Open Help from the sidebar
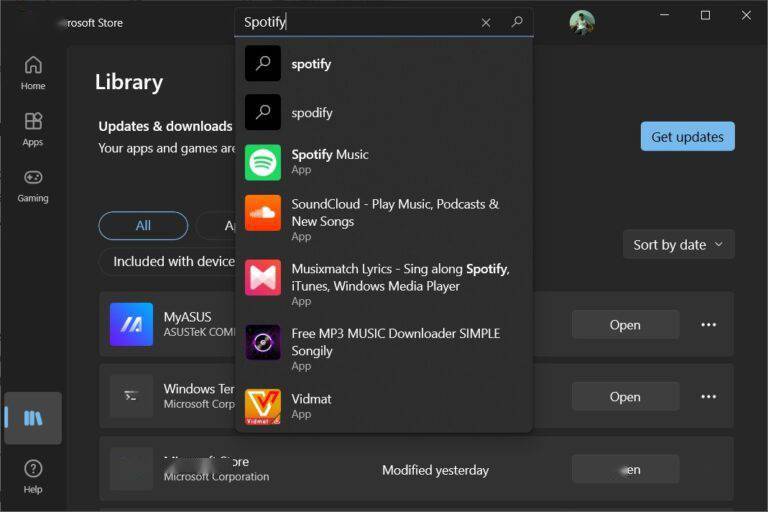The height and width of the screenshot is (512, 768). 33,476
